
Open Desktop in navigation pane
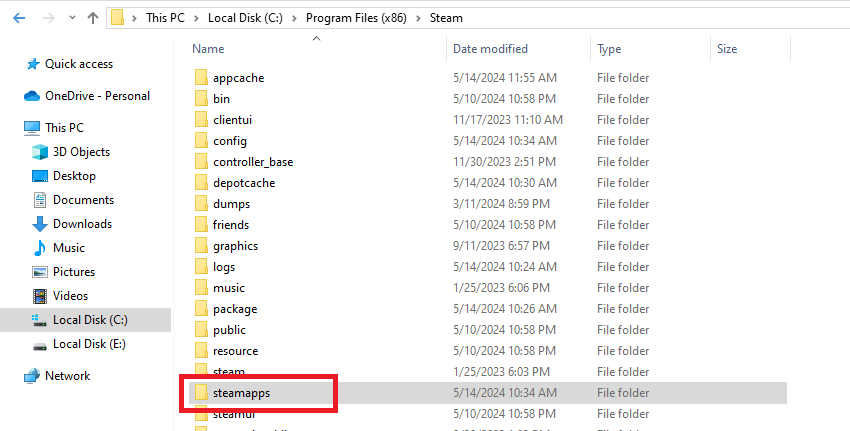point(74,176)
